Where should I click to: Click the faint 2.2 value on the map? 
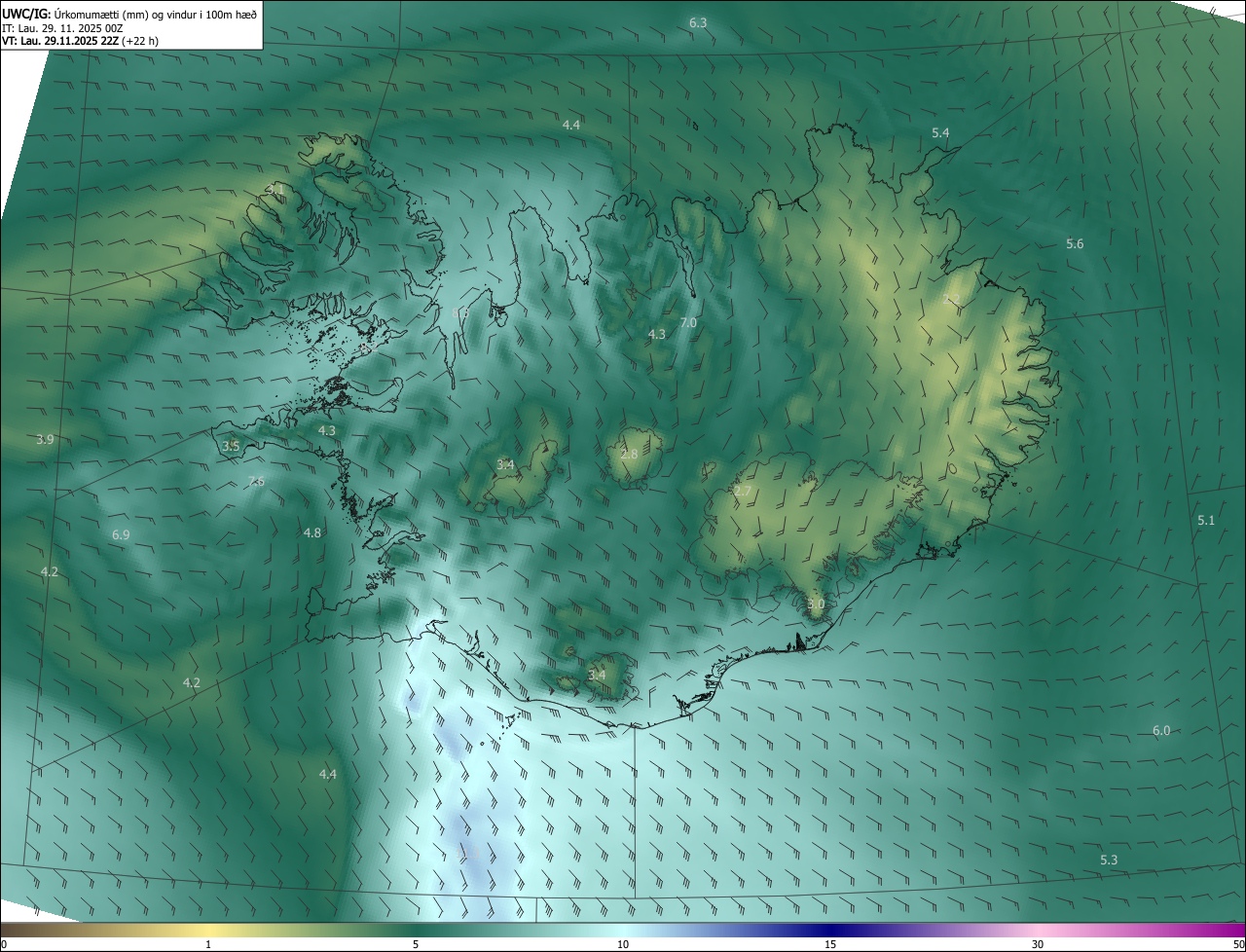tap(951, 299)
